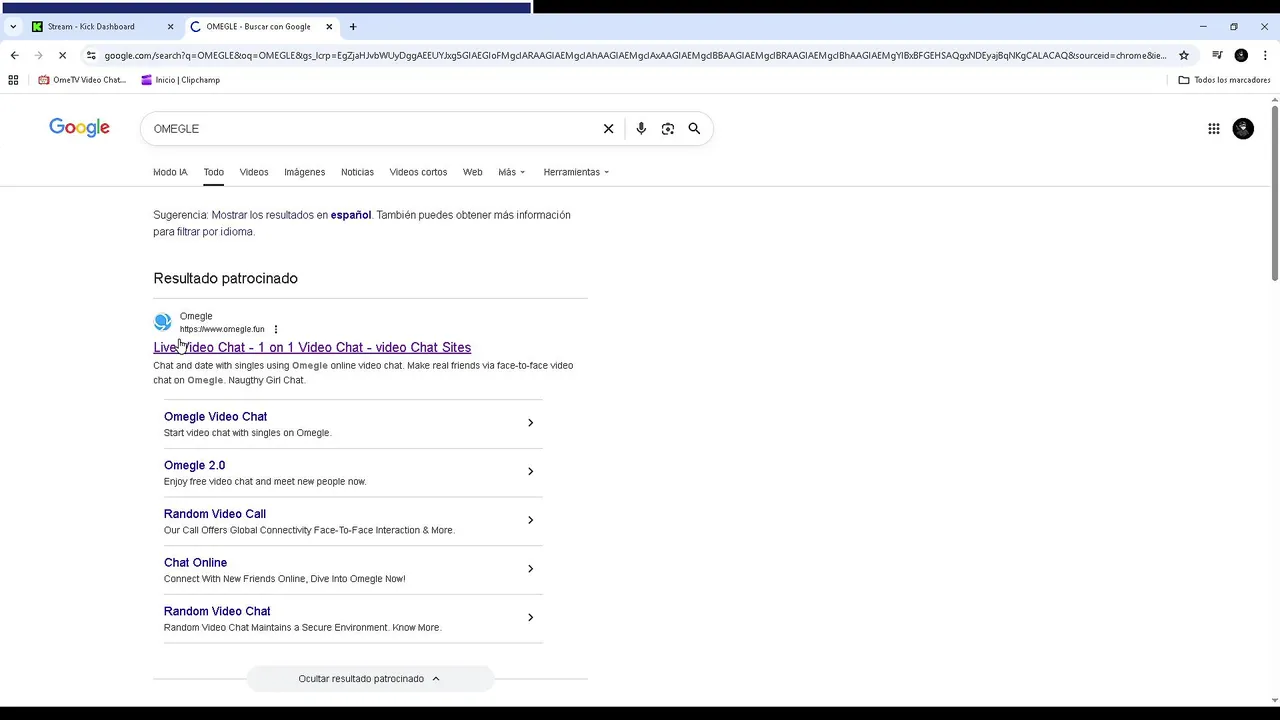Open the Google apps grid icon
Screen dimensions: 1280x720
pos(1214,129)
